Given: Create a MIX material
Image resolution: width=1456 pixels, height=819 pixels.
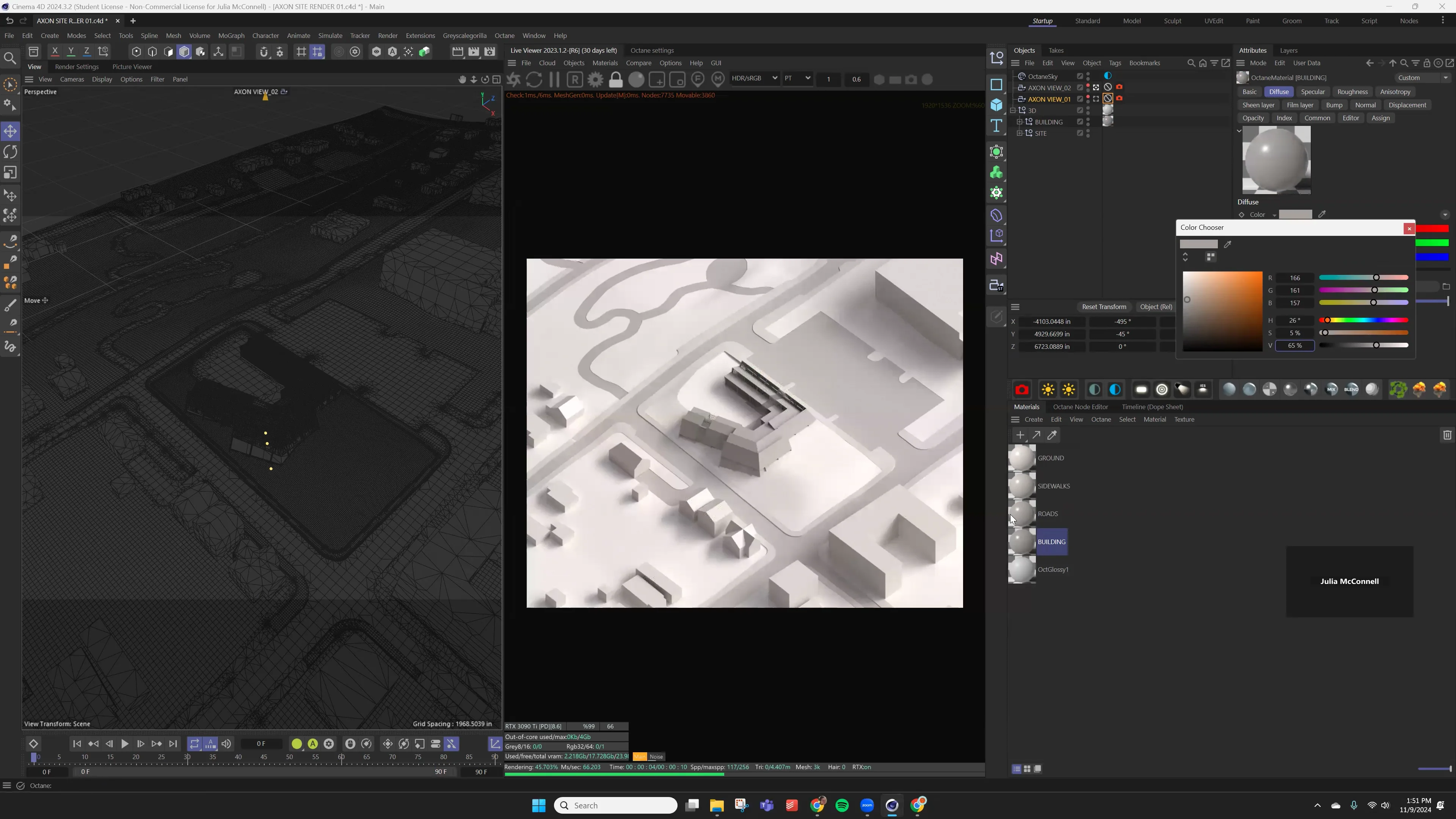Looking at the screenshot, I should (1332, 389).
